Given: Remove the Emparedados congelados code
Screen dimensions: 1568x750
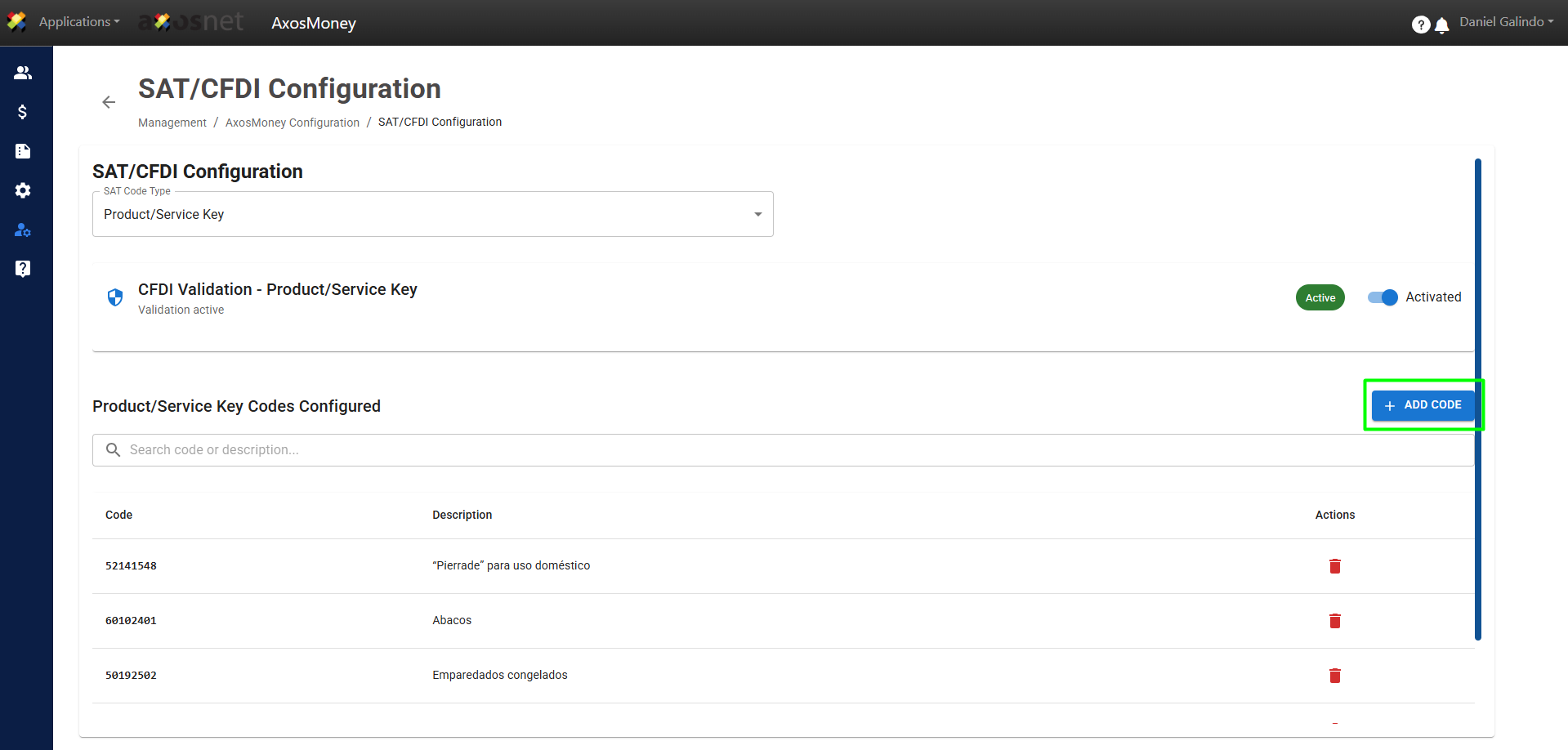Looking at the screenshot, I should pyautogui.click(x=1334, y=676).
